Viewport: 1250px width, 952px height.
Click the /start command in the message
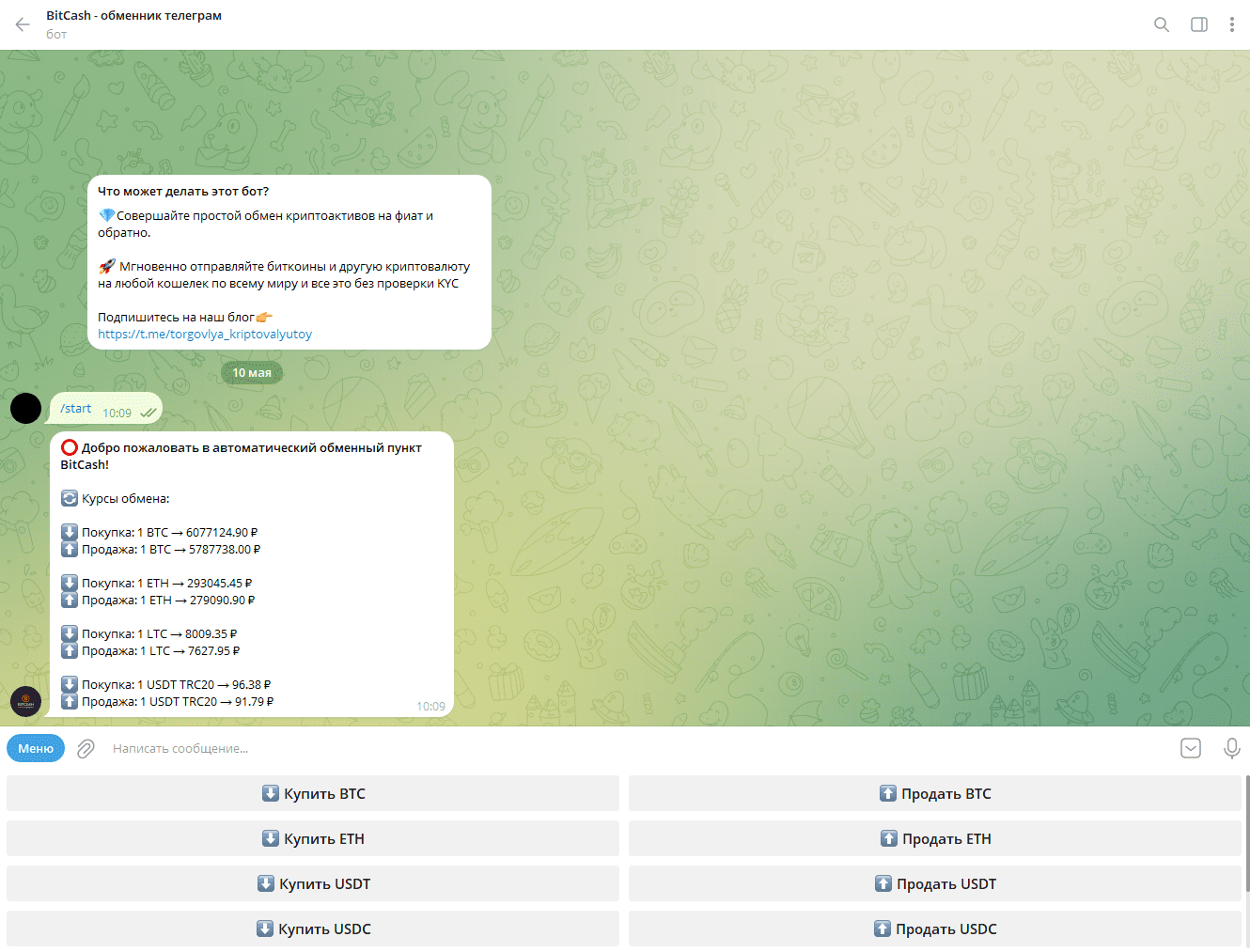point(76,408)
